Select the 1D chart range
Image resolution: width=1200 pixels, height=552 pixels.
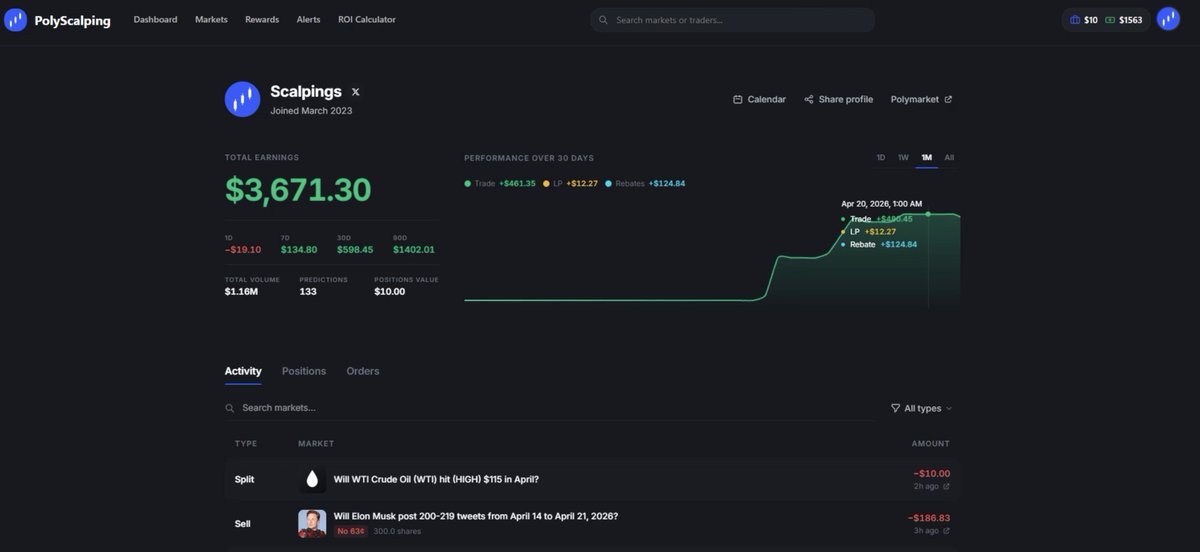pos(881,158)
